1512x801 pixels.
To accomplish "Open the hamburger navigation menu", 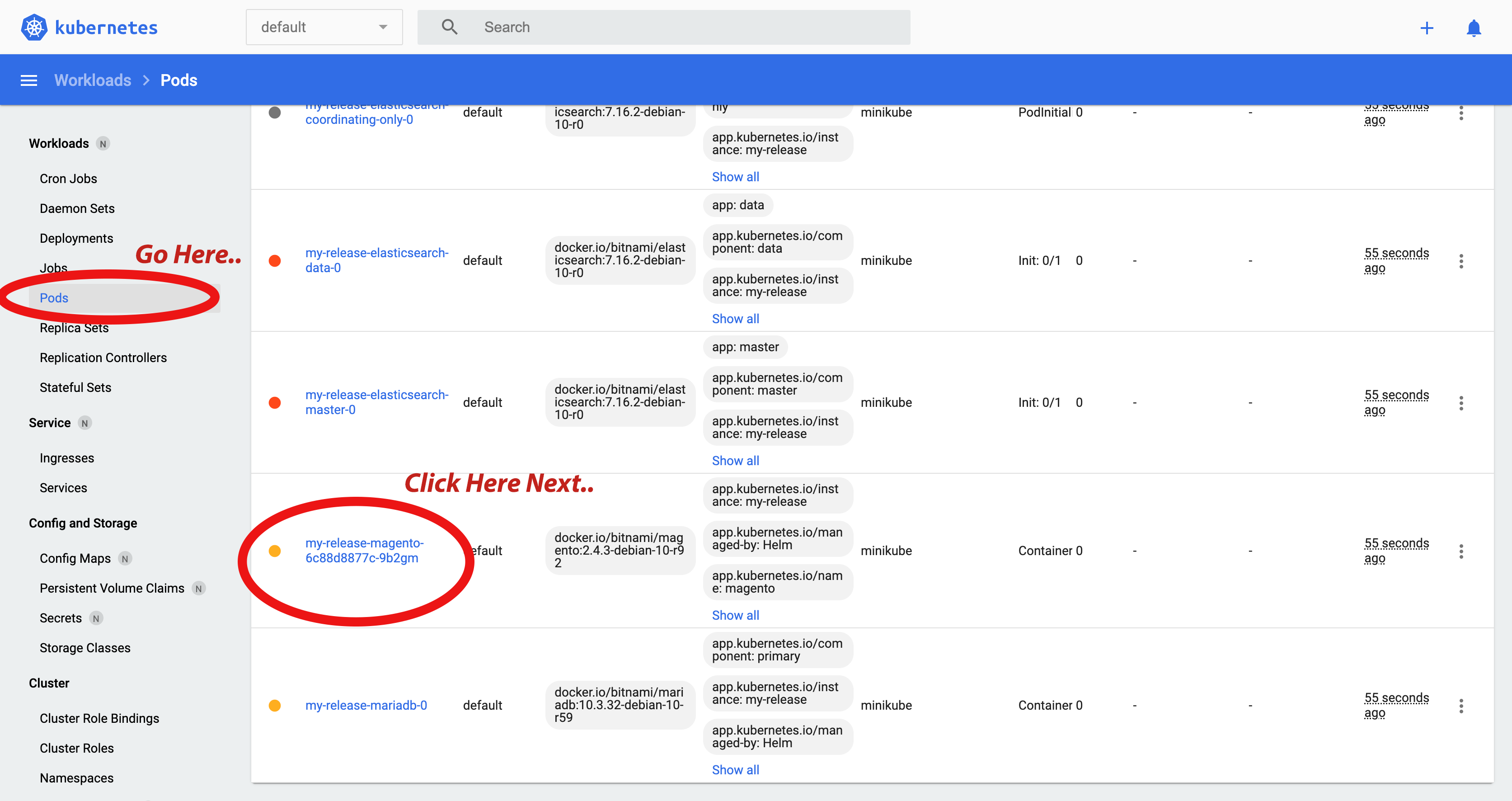I will point(29,80).
